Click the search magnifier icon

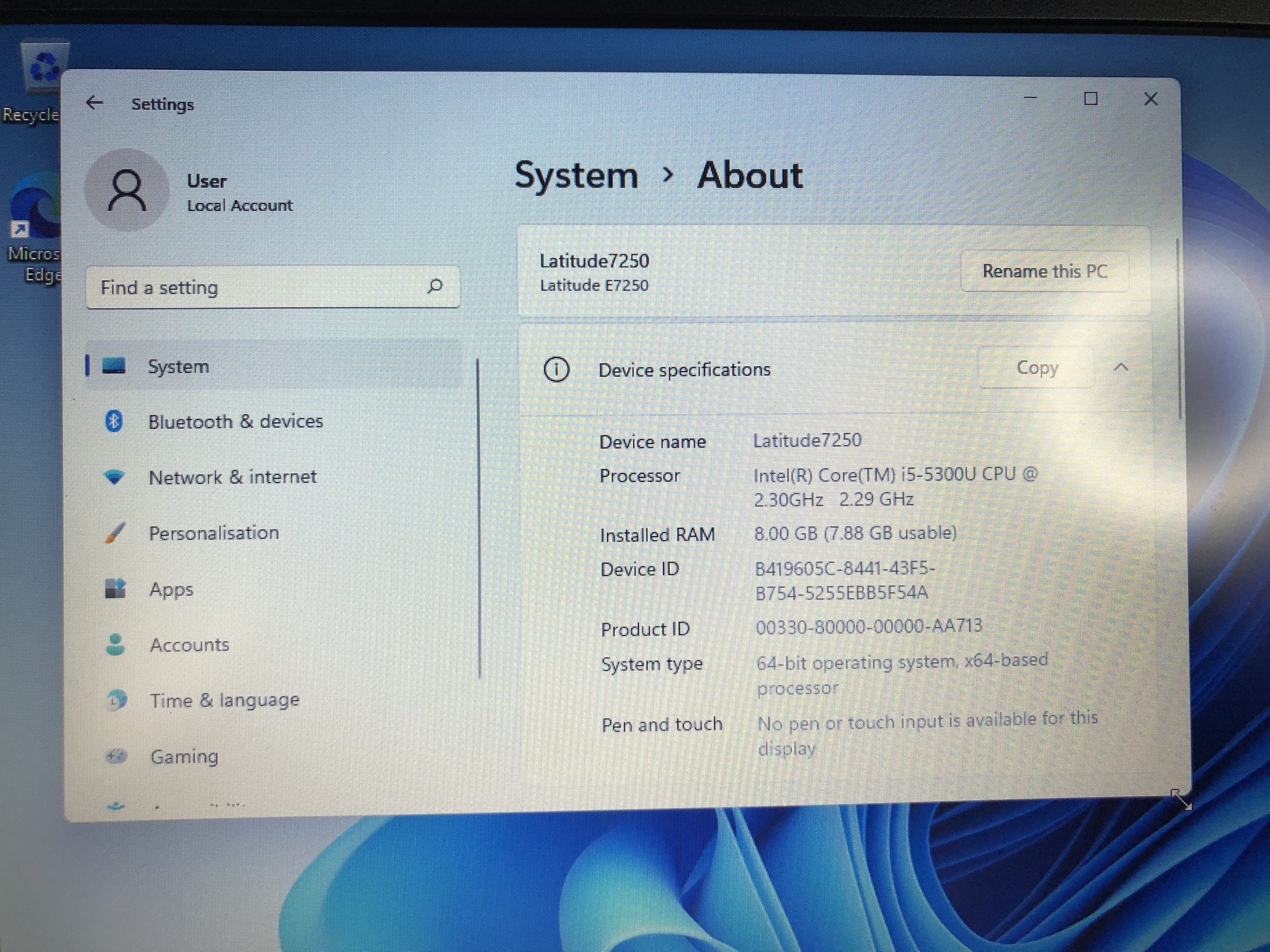click(x=435, y=286)
